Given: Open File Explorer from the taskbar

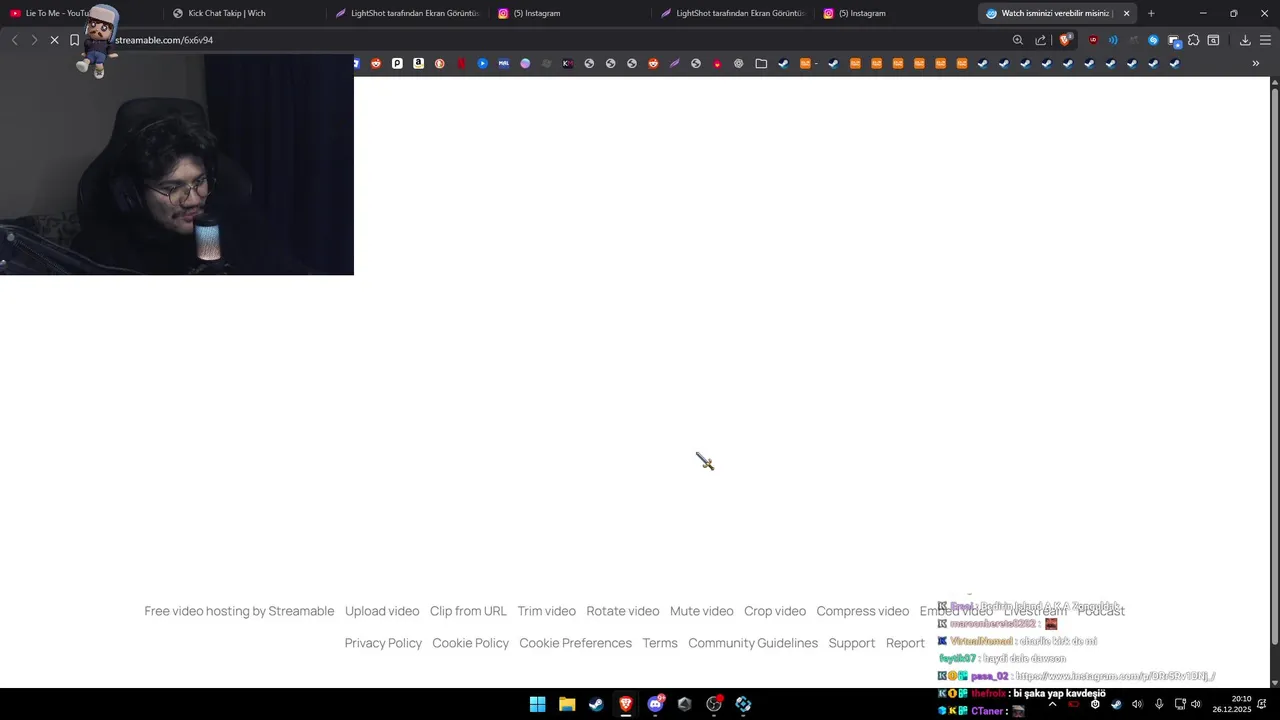Looking at the screenshot, I should click(x=567, y=704).
